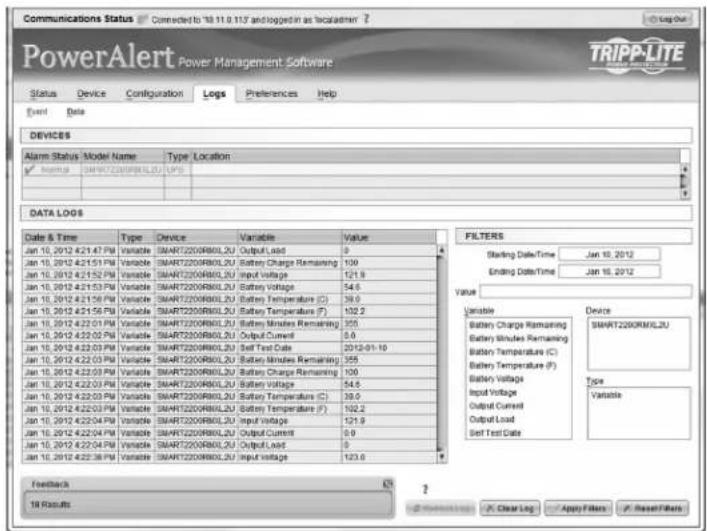Click the Type column header in Devices table
Screen dimensions: 707x531
coord(178,156)
